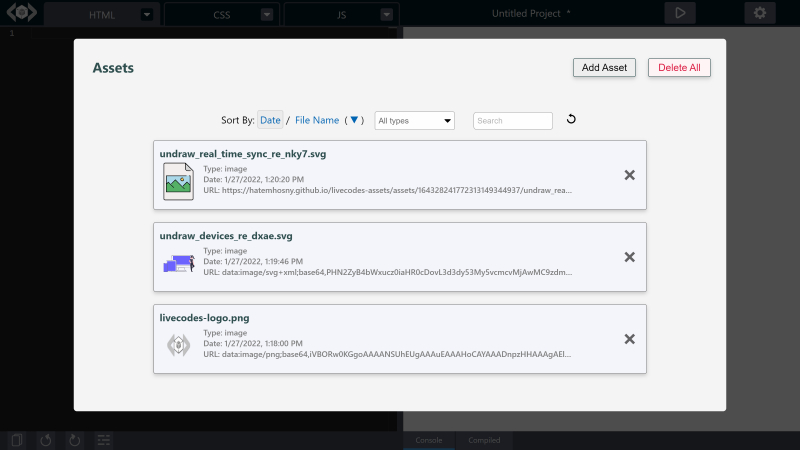
Task: Click the reset filters refresh icon
Action: point(571,120)
